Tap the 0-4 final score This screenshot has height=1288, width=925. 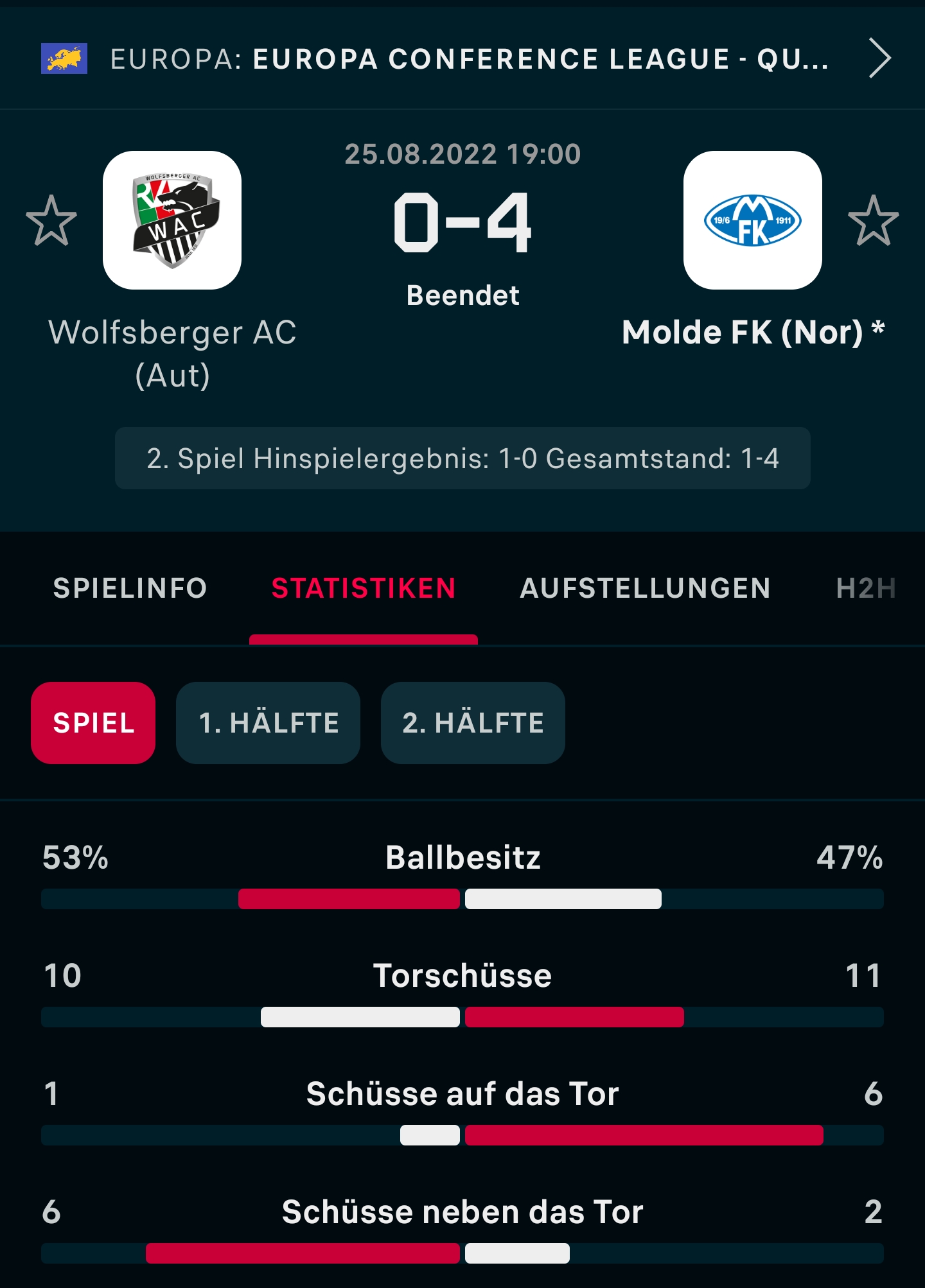(463, 222)
